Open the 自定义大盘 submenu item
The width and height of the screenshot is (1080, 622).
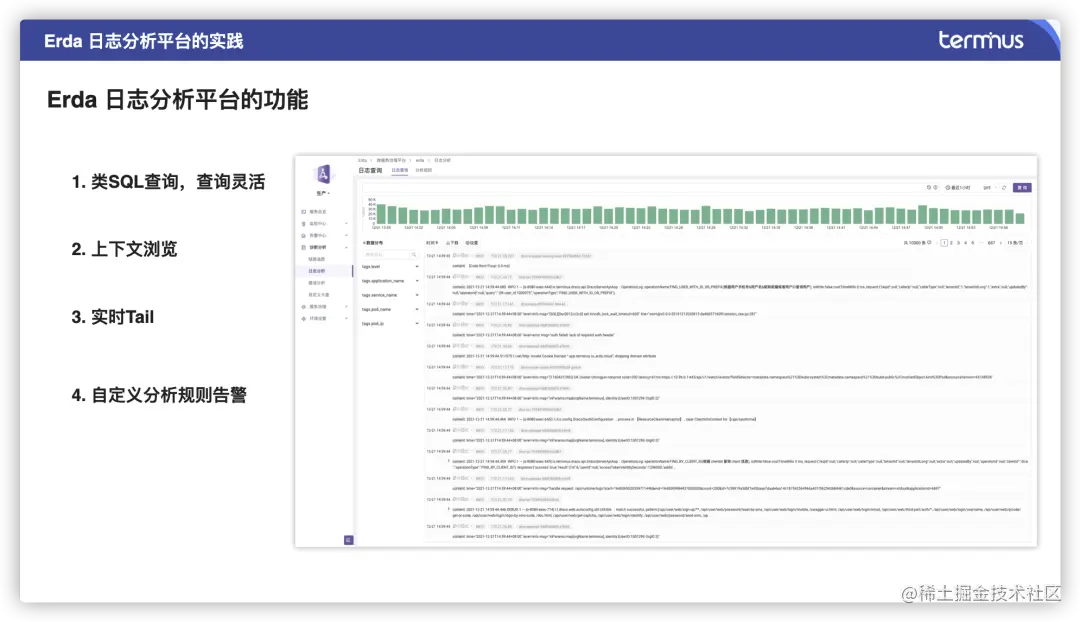319,295
